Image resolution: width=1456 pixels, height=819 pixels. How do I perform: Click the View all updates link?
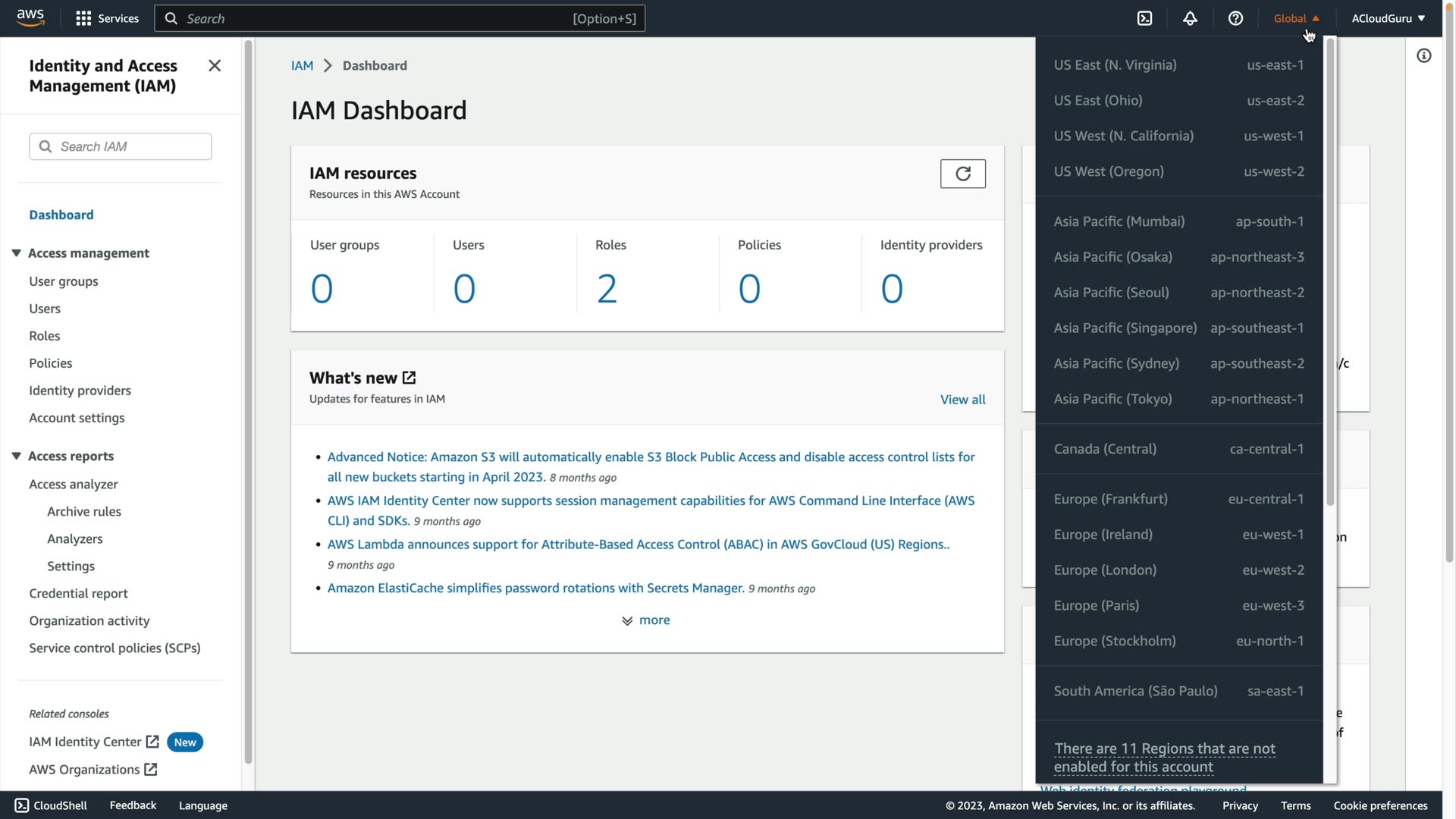click(x=962, y=400)
